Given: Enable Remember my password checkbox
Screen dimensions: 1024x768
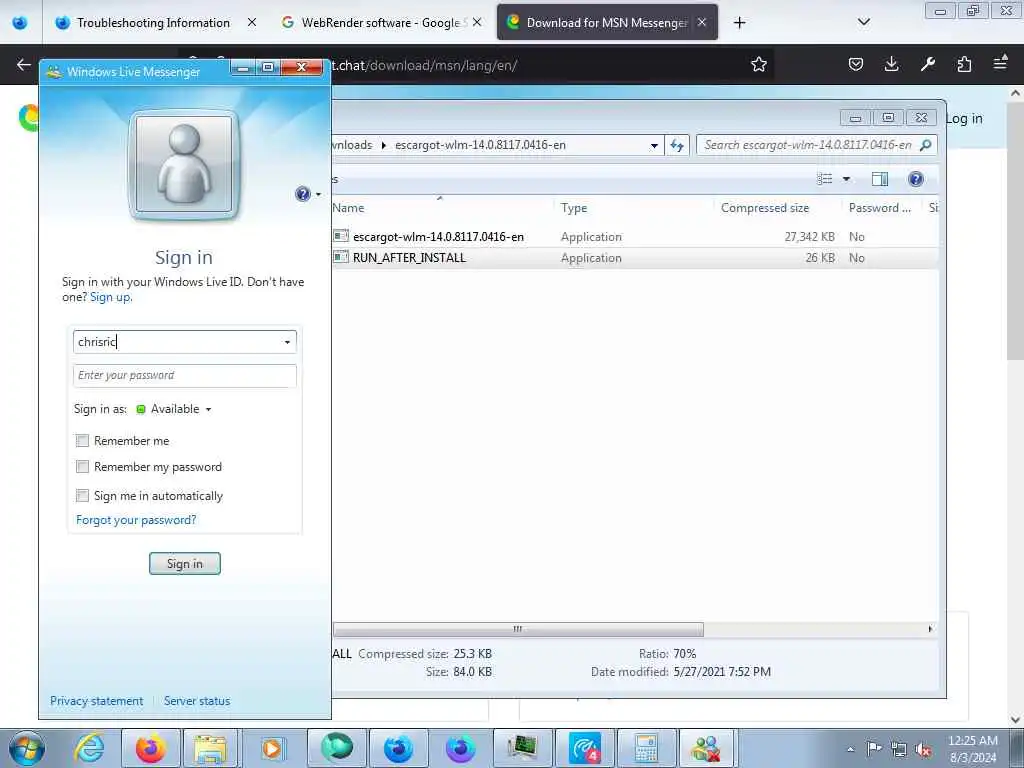Looking at the screenshot, I should [x=82, y=467].
